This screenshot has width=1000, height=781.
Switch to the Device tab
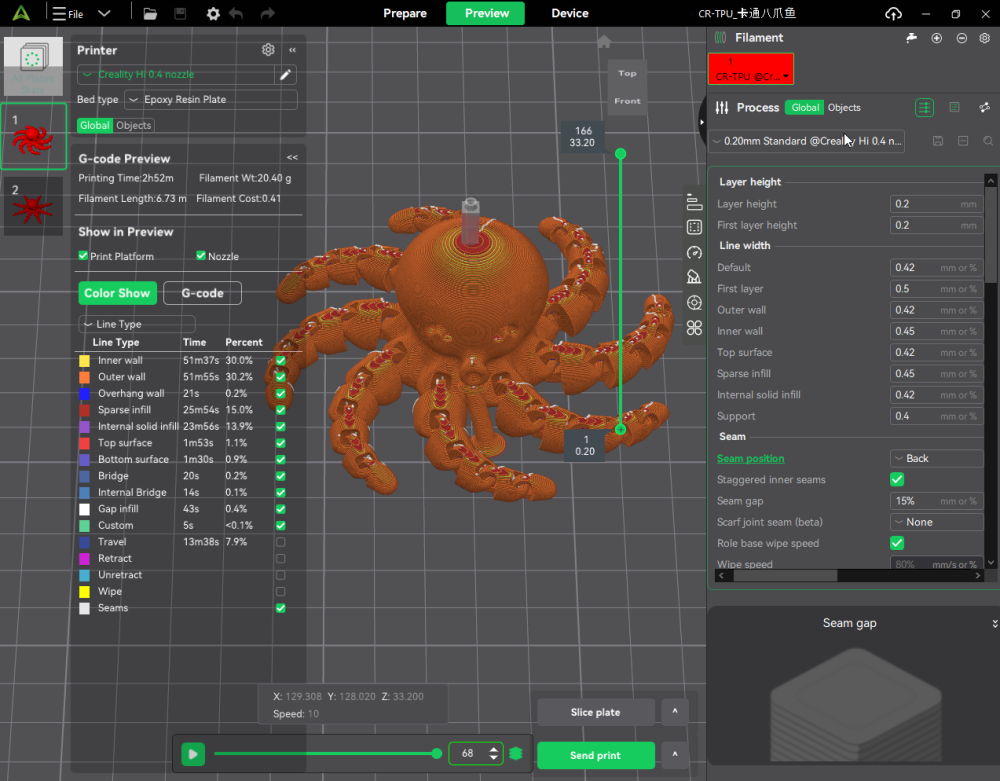[570, 14]
